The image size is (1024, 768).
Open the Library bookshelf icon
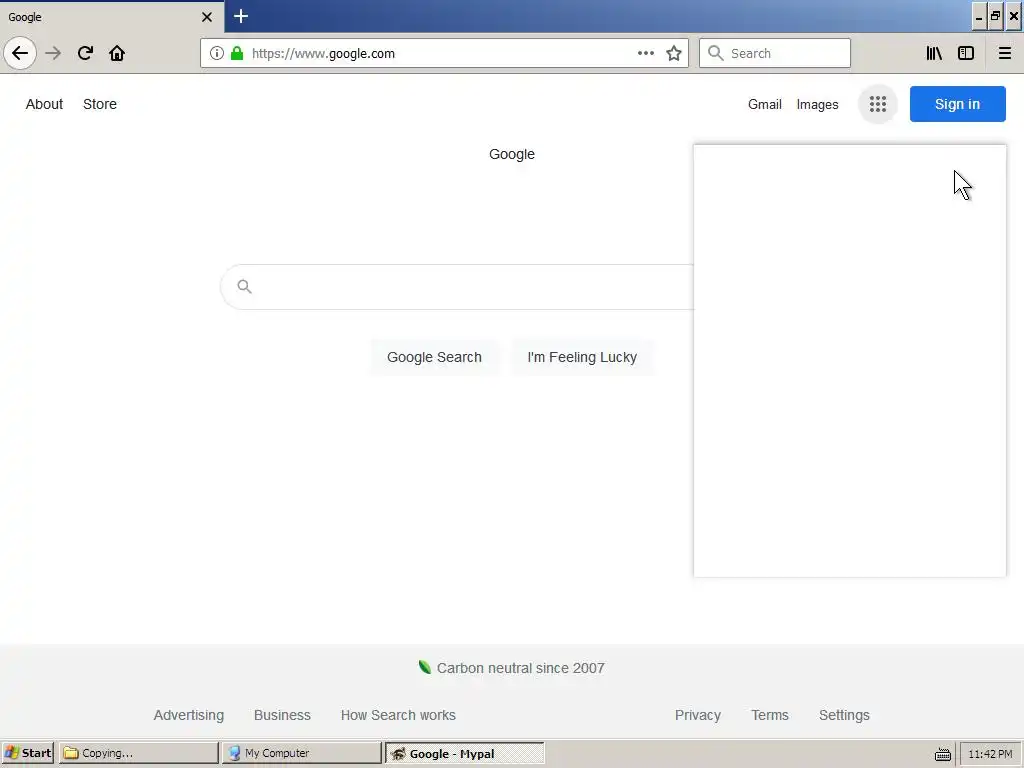click(x=934, y=53)
